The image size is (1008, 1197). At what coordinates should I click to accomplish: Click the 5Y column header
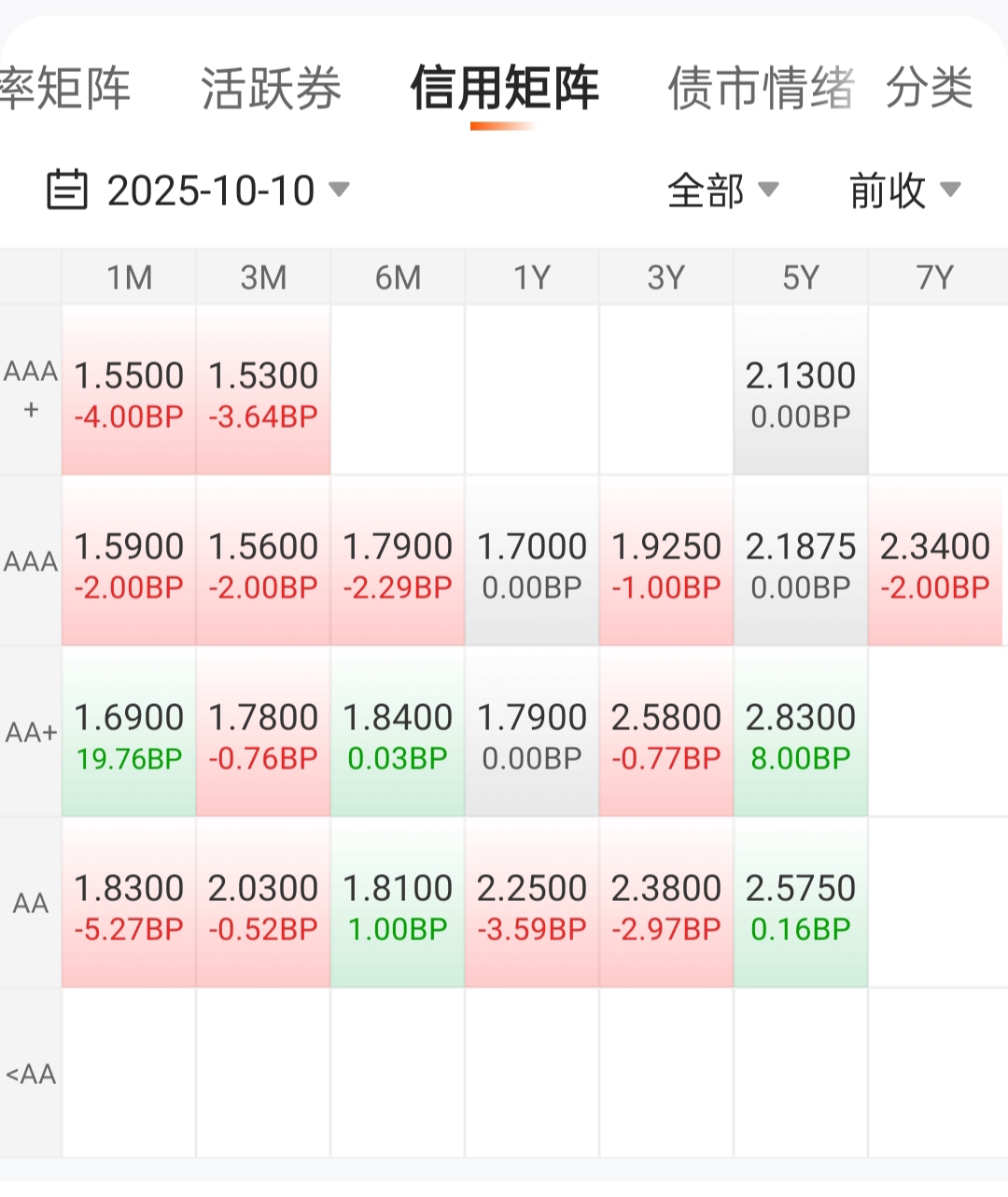tap(800, 277)
